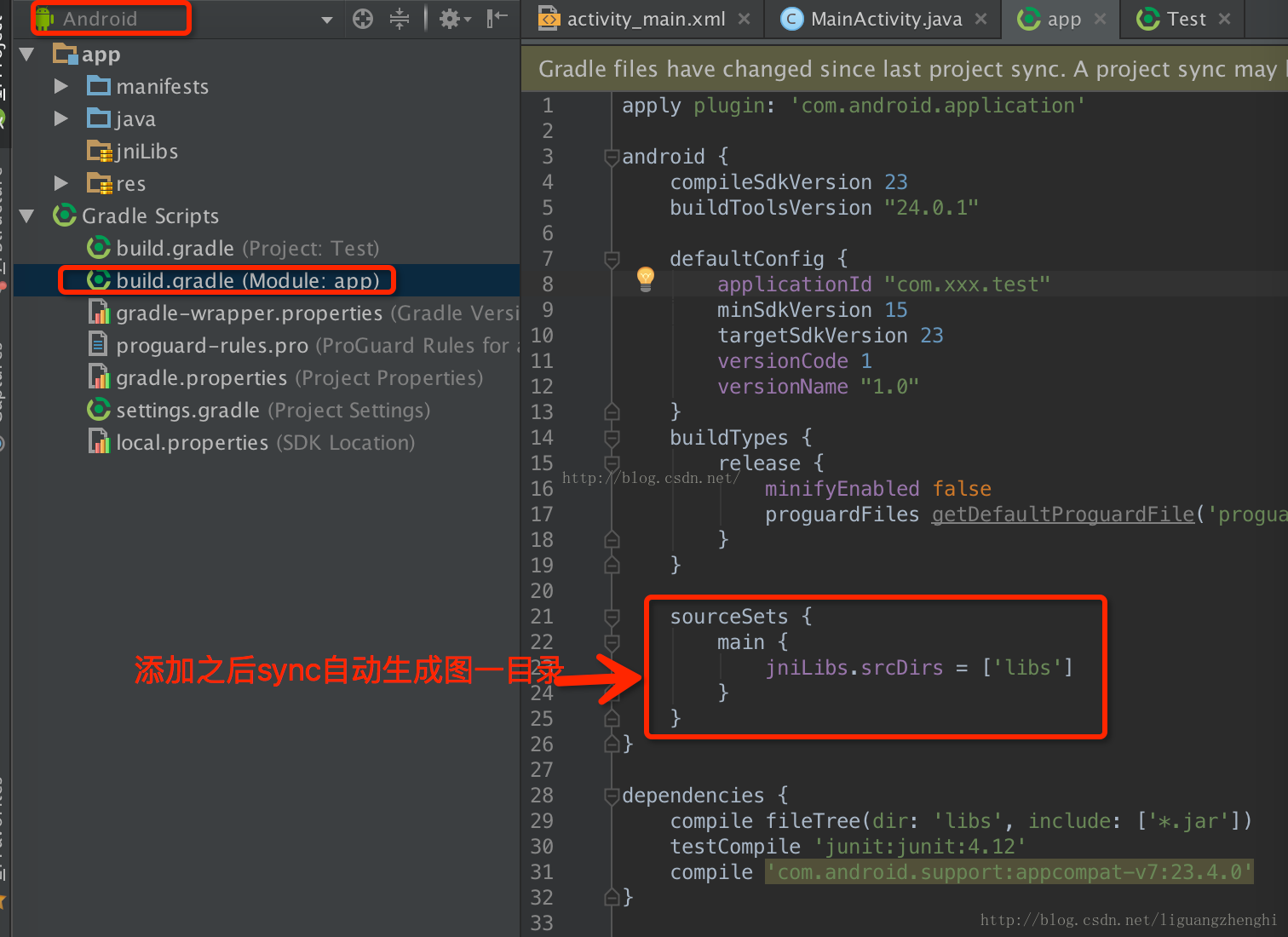The image size is (1288, 937).
Task: Click the getDefaultProguardFile method call
Action: [1063, 514]
